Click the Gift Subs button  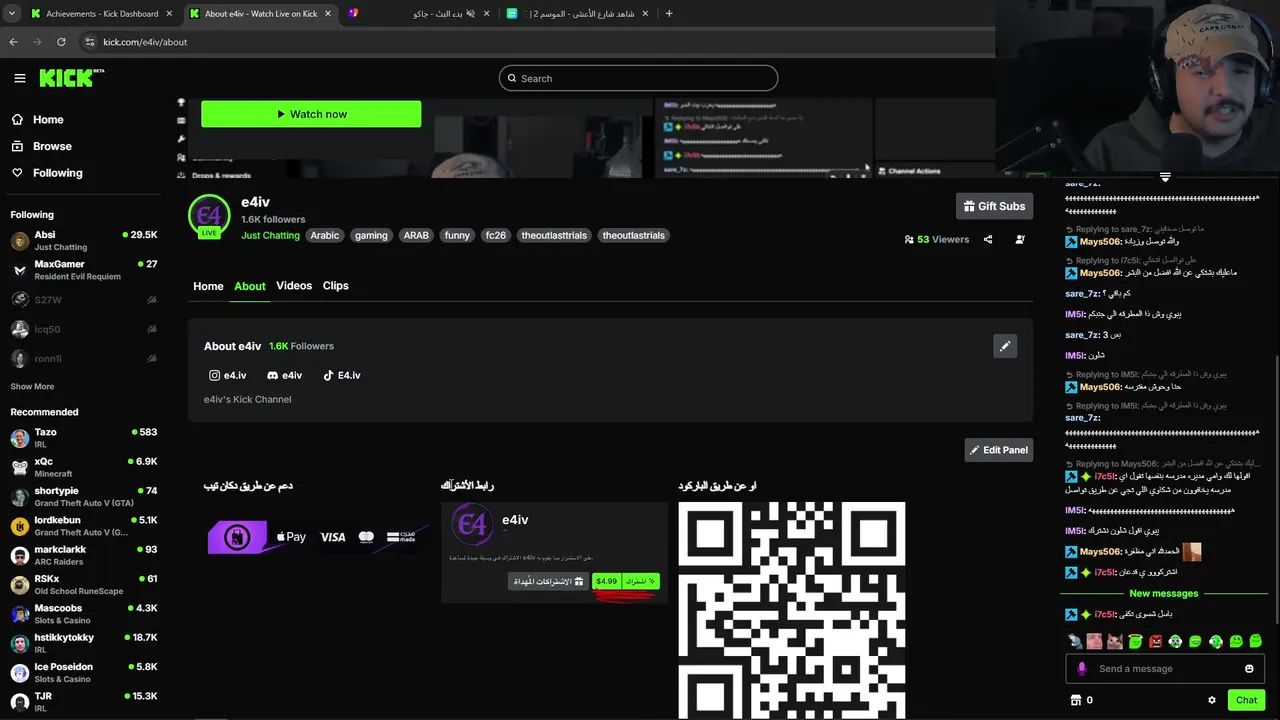coord(994,206)
